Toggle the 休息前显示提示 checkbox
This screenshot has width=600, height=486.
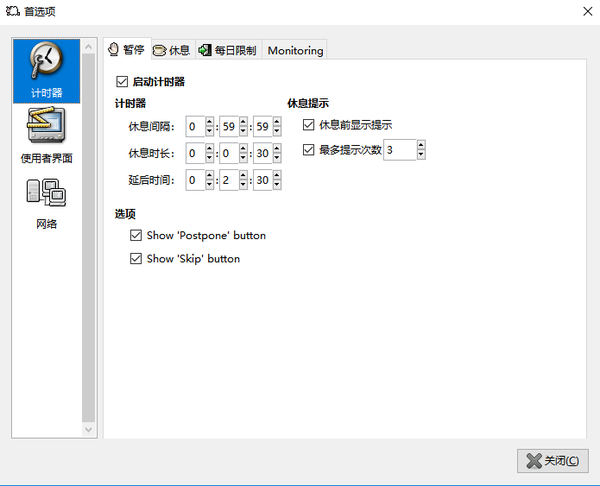308,125
